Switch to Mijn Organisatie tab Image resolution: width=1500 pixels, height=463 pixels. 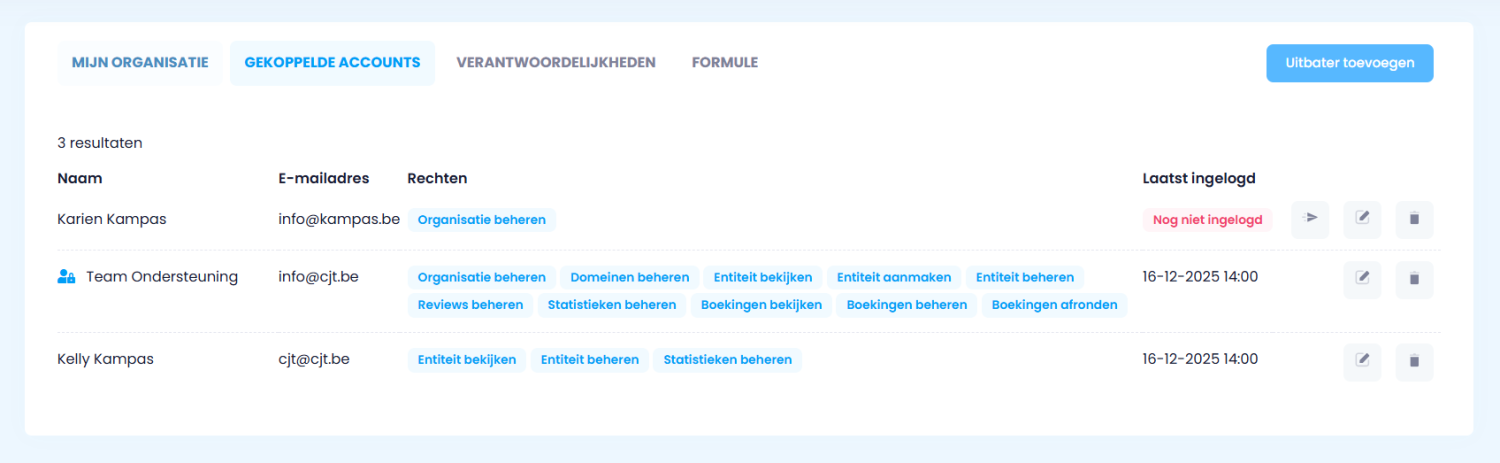[140, 62]
